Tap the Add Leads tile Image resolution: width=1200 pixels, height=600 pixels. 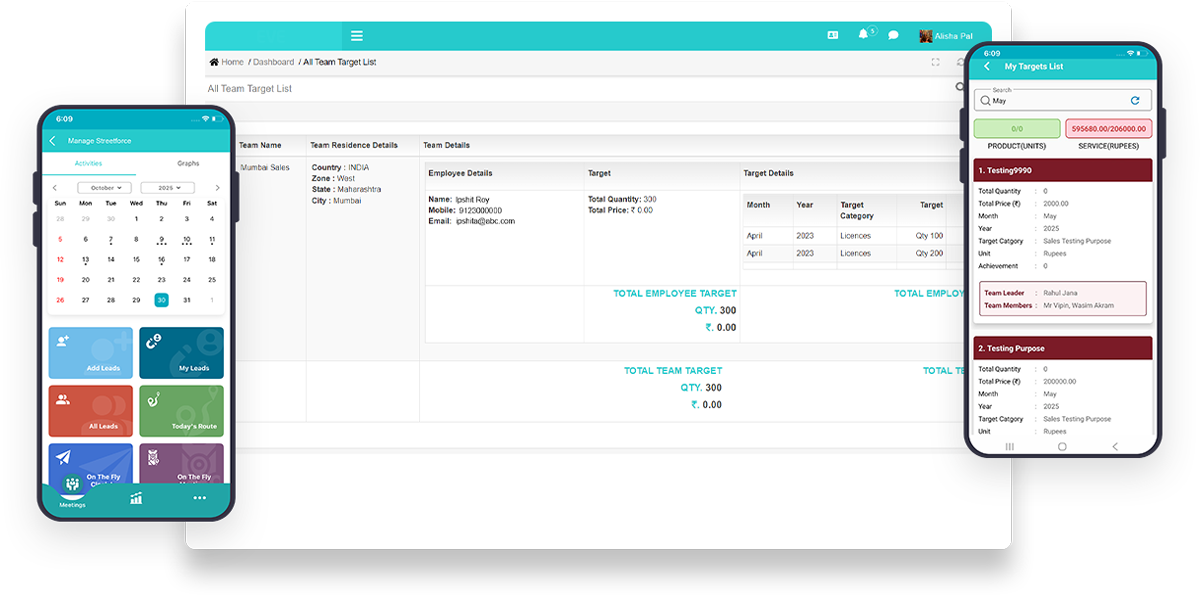coord(90,353)
